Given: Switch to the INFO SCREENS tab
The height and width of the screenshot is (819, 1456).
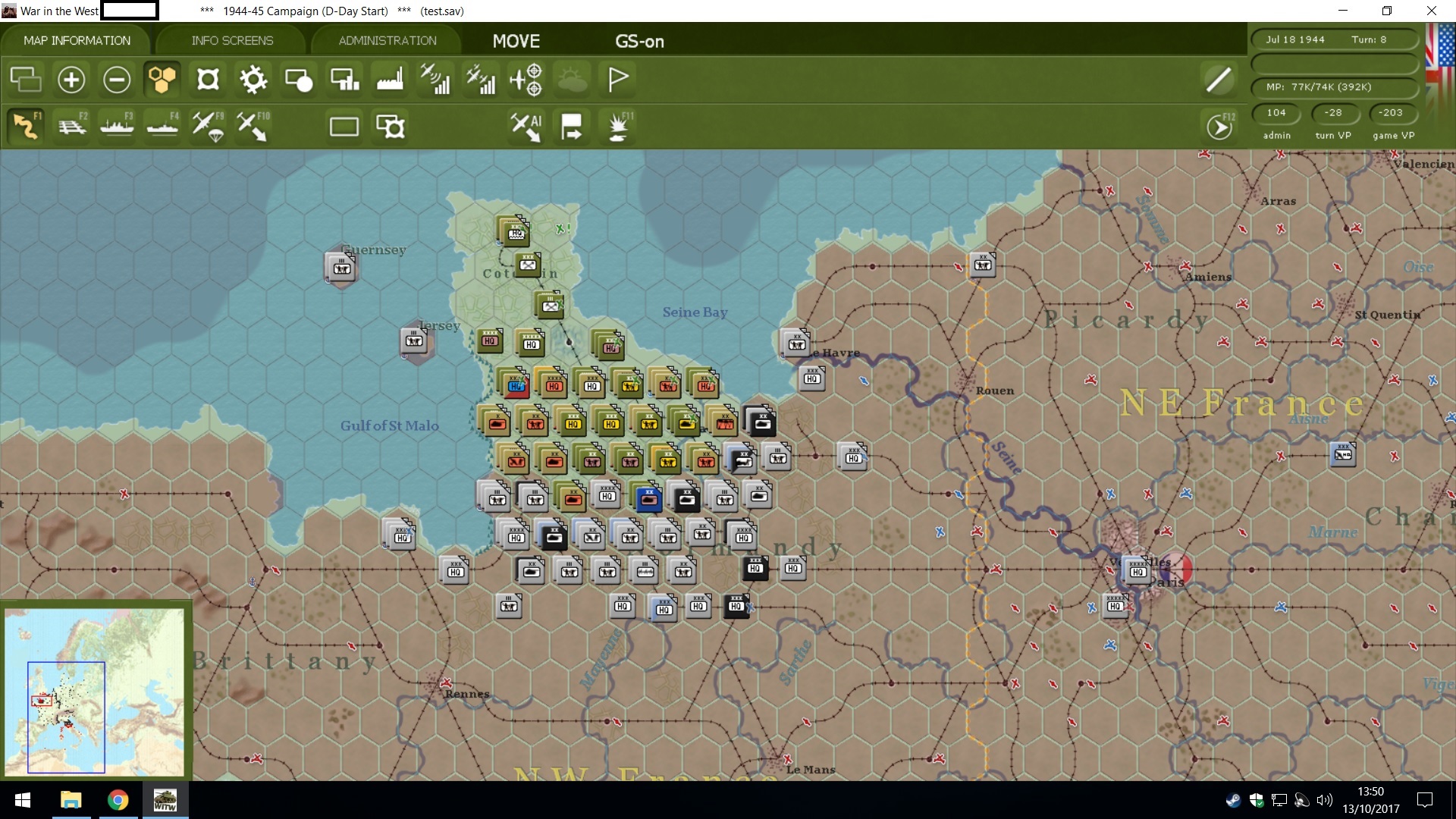Looking at the screenshot, I should pyautogui.click(x=232, y=40).
